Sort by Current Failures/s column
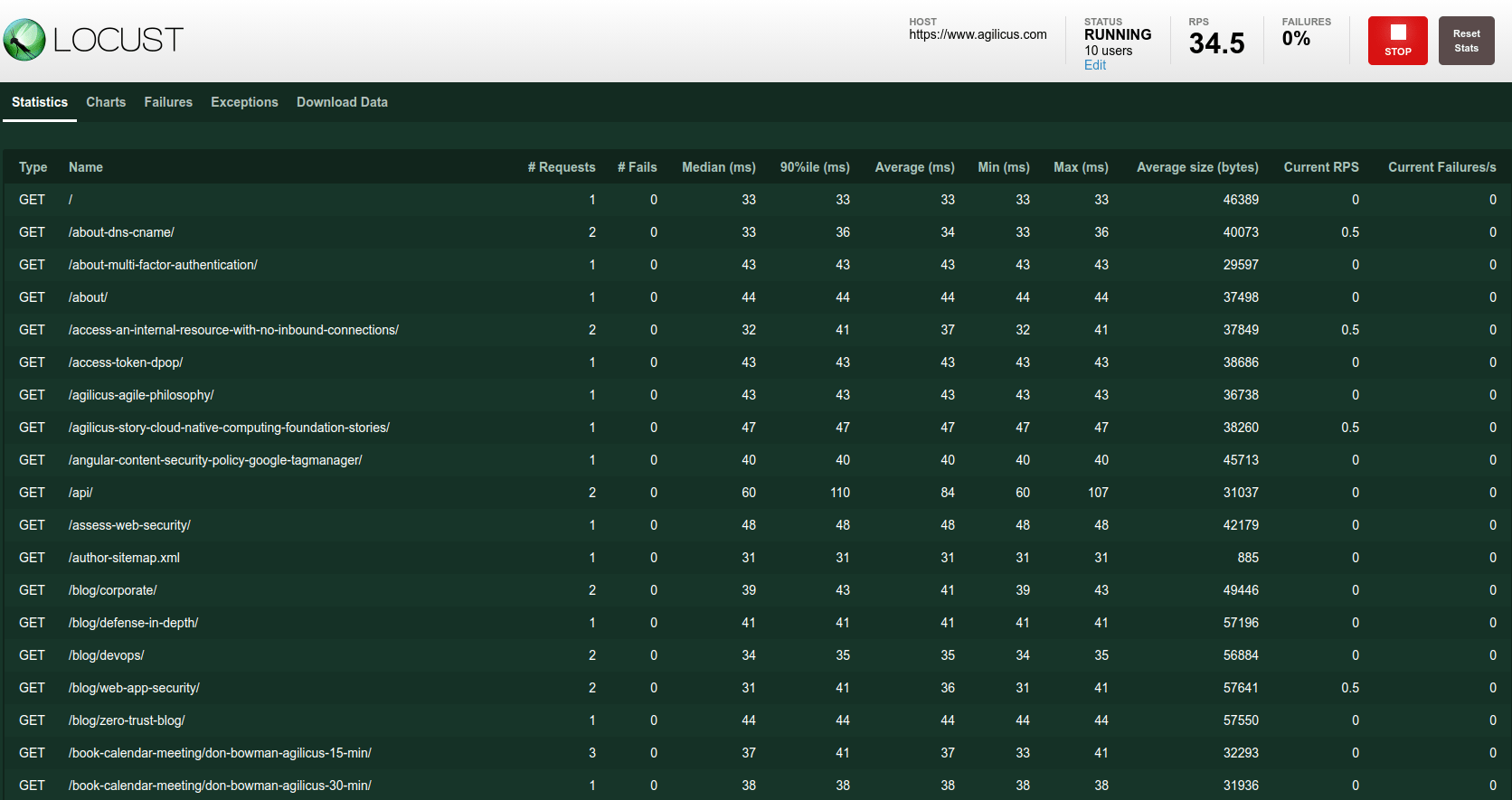Screen dimensions: 1512x800 (x=1441, y=167)
